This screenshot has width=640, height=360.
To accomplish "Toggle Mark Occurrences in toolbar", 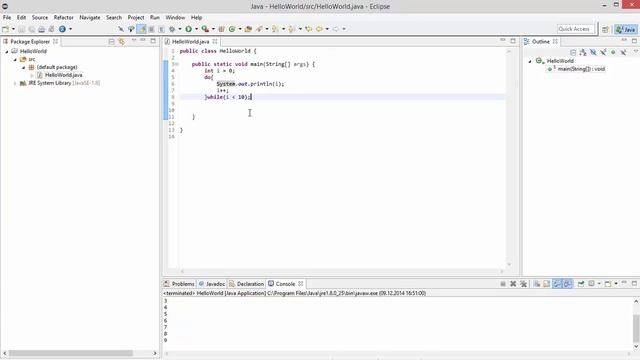I will 141,29.
